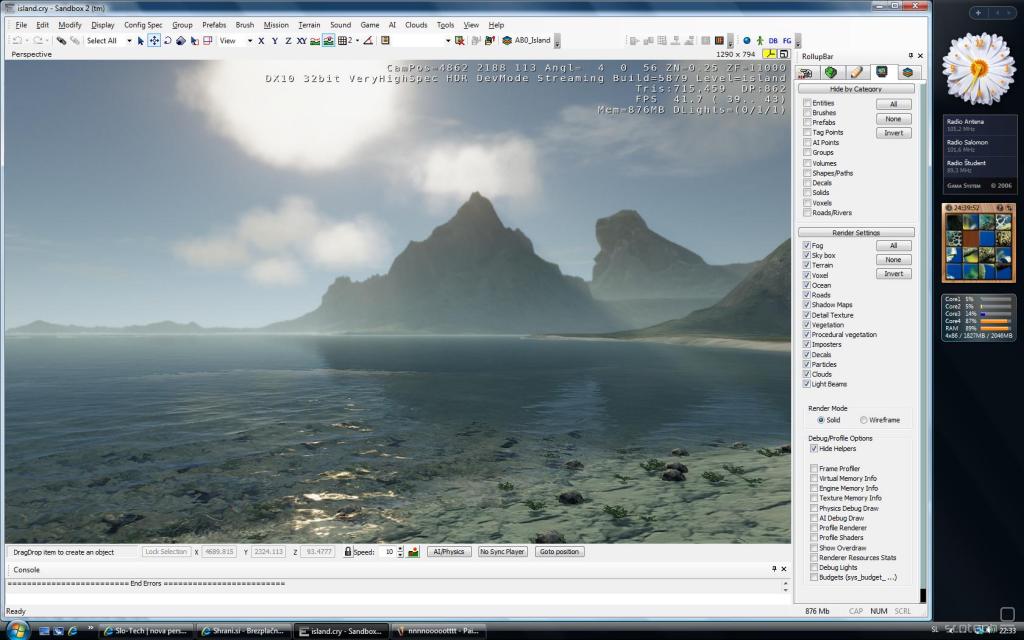This screenshot has height=640, width=1024.
Task: Click None in Render Settings
Action: (x=893, y=260)
